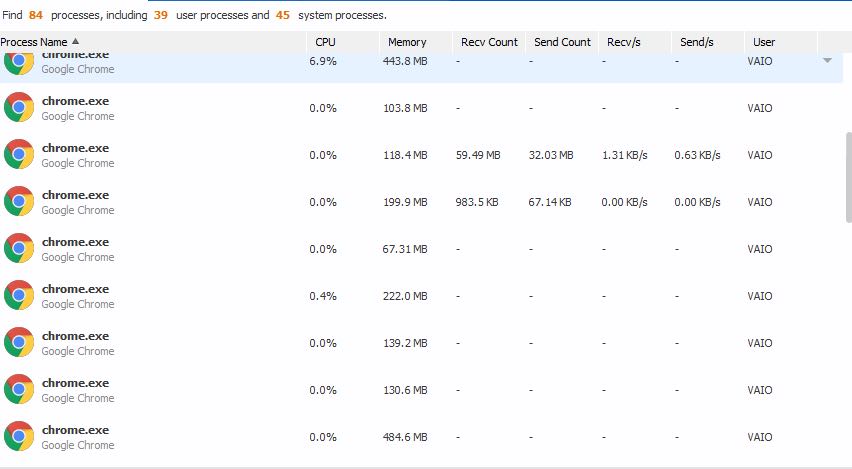Click Chrome icon of 103.8 MB process
Screen dimensions: 852x469
[x=18, y=107]
